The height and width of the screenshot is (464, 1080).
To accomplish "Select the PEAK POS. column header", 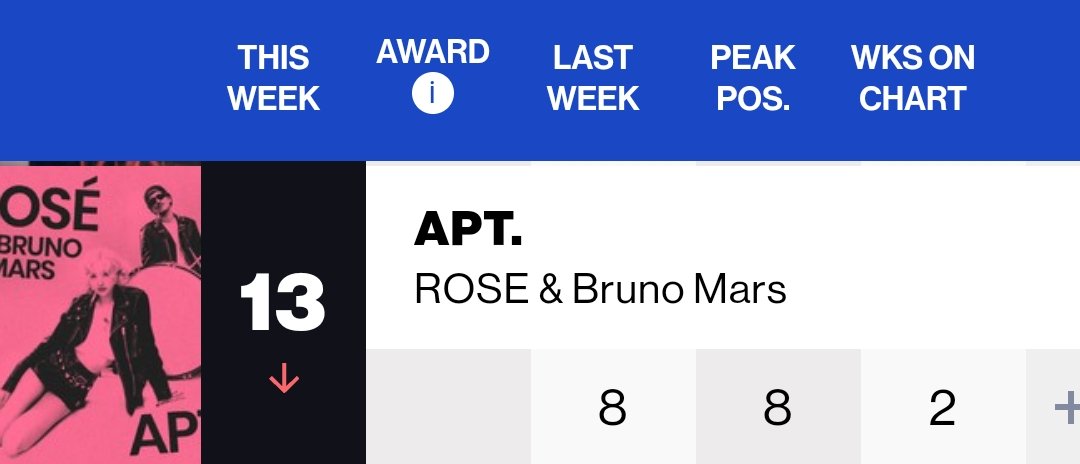I will coord(753,78).
